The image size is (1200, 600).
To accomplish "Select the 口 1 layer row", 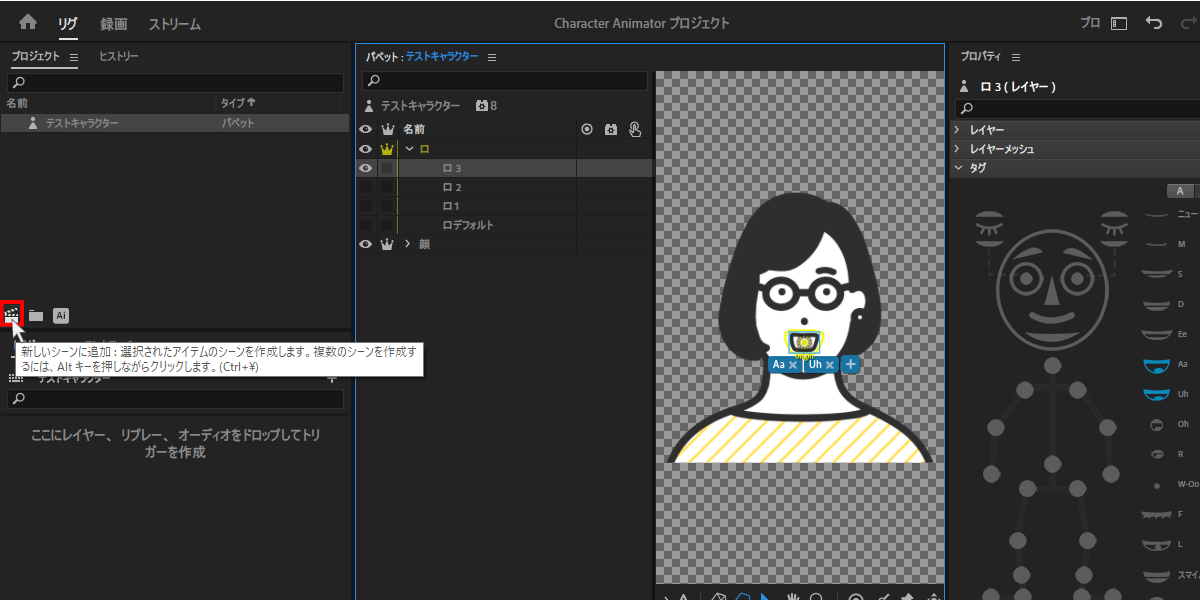I will coord(505,206).
